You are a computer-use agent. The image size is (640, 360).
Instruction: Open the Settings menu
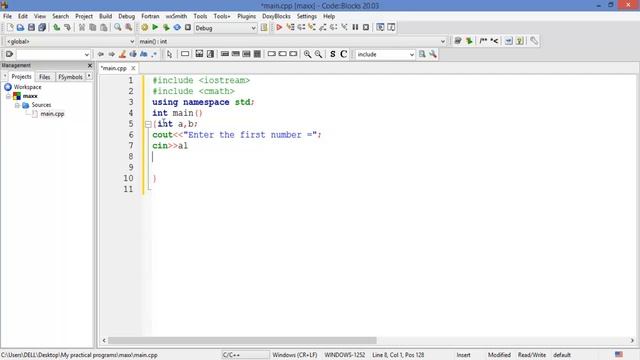[x=307, y=16]
